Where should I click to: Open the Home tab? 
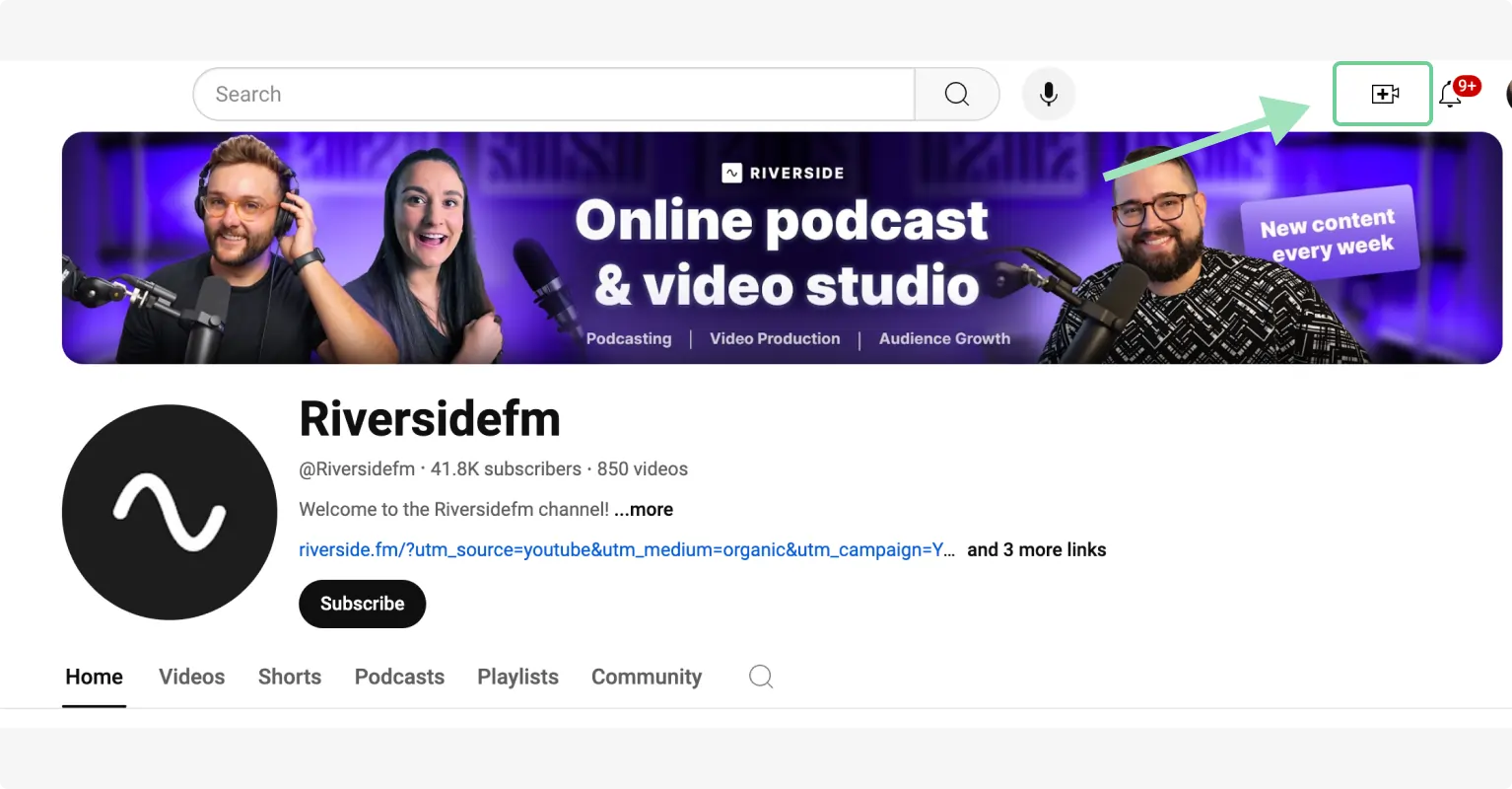click(x=95, y=677)
